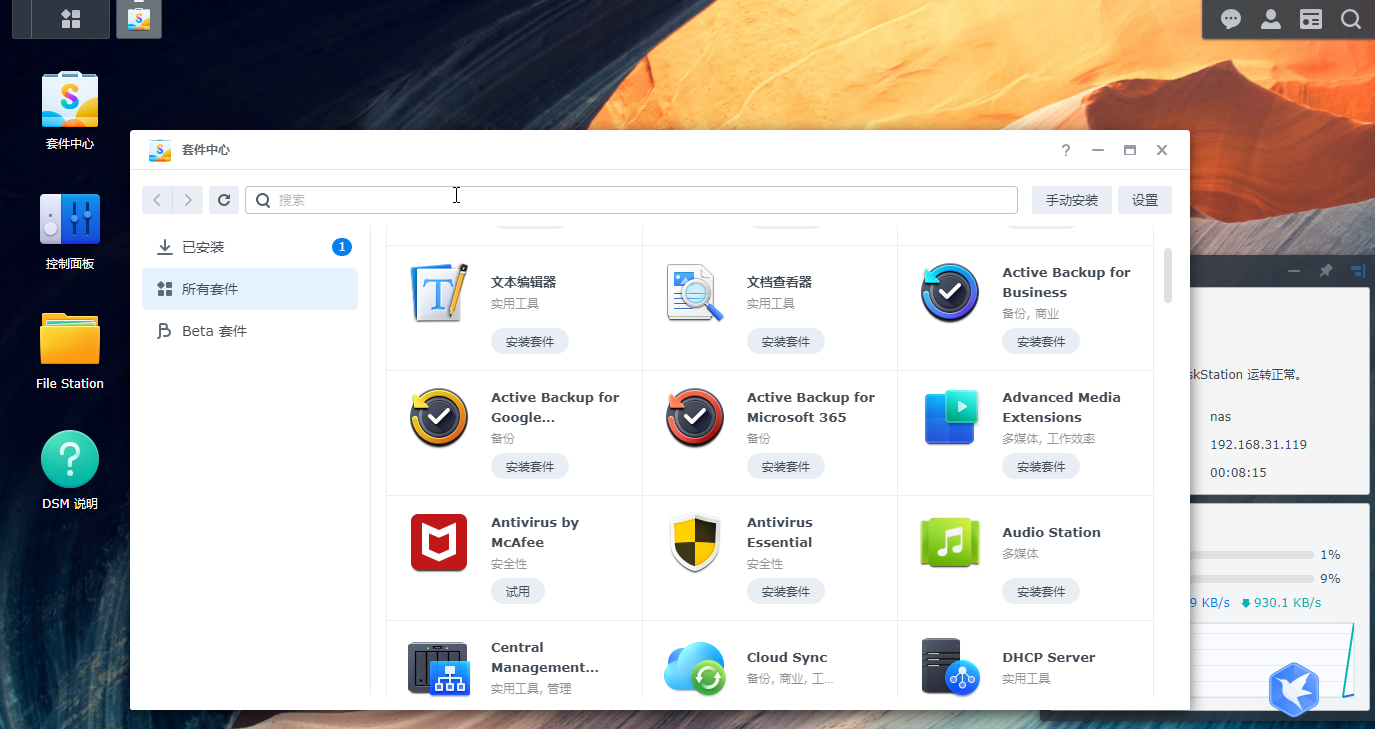1375x729 pixels.
Task: Click 手动安装 button
Action: pos(1072,200)
